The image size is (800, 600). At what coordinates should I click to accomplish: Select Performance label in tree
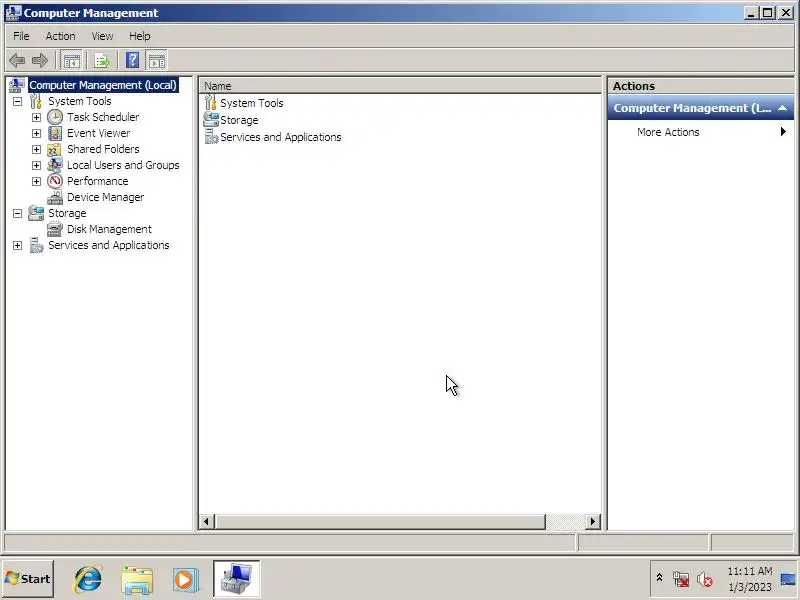[x=97, y=181]
